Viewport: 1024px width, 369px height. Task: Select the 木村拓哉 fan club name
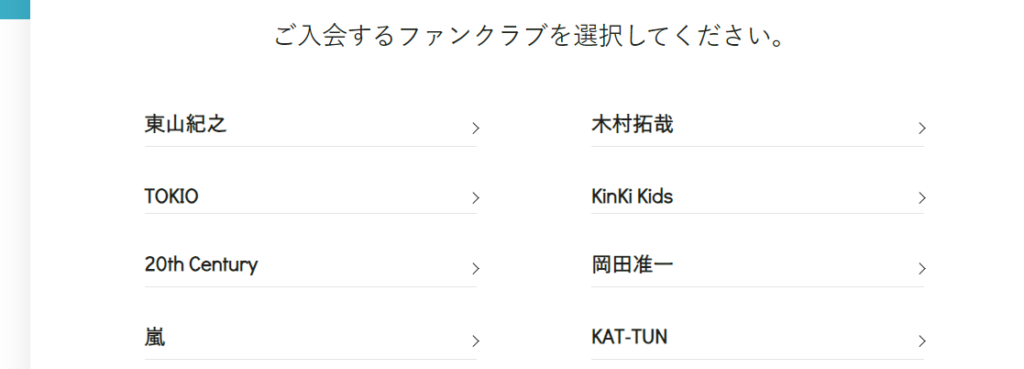point(632,124)
